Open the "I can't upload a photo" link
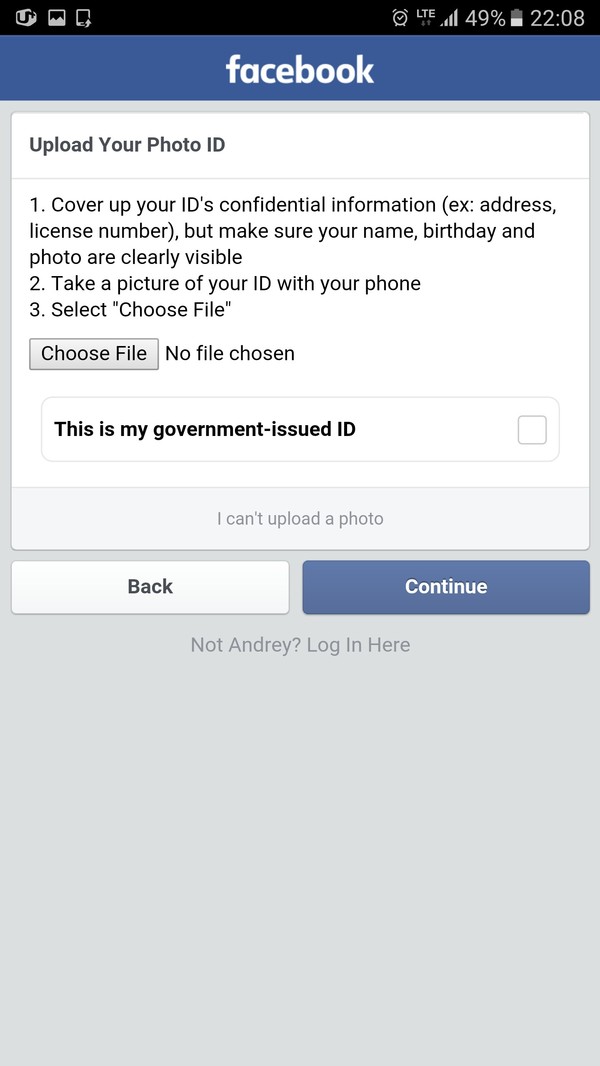600x1066 pixels. click(300, 519)
